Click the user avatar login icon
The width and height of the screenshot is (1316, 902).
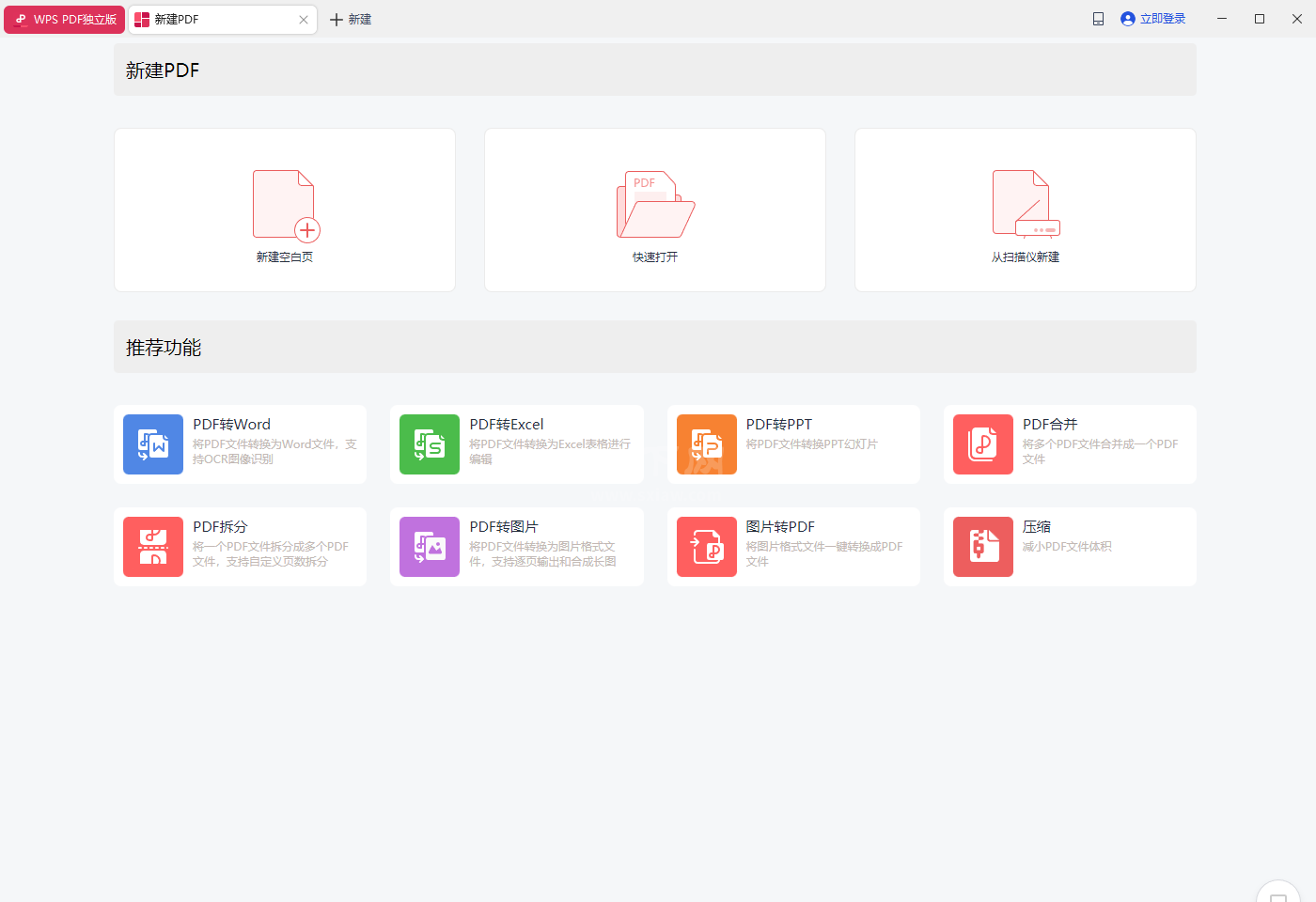(x=1128, y=19)
